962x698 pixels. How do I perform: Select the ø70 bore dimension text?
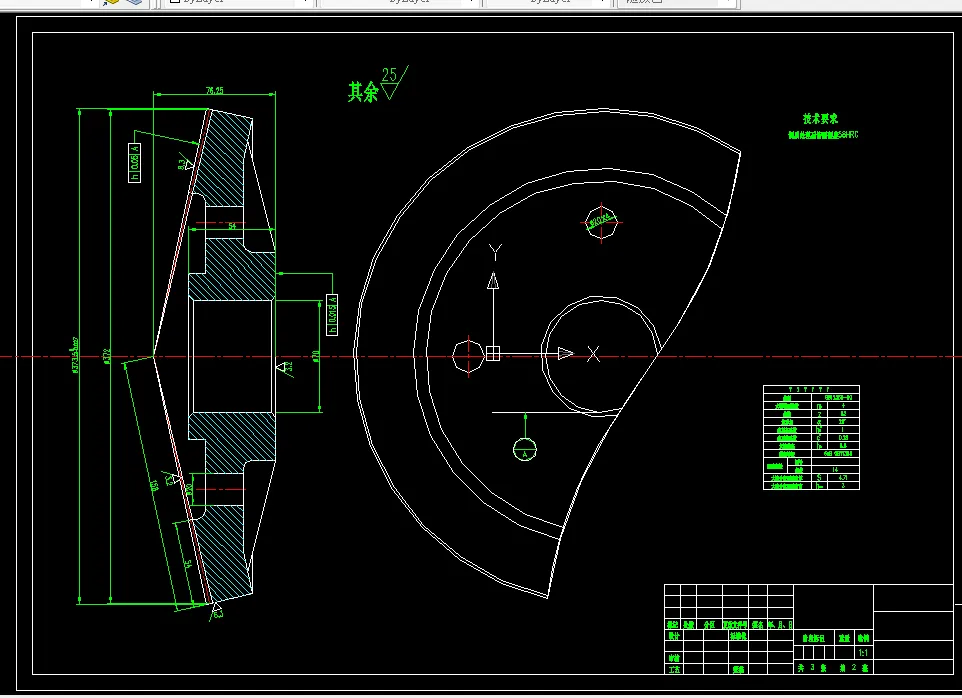[316, 356]
